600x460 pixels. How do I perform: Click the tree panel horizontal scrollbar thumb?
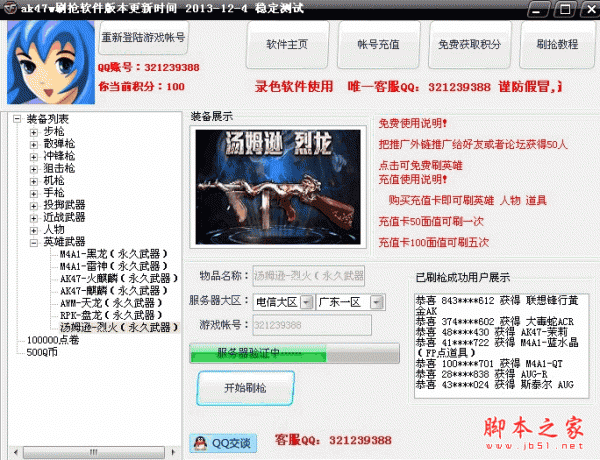coord(94,452)
